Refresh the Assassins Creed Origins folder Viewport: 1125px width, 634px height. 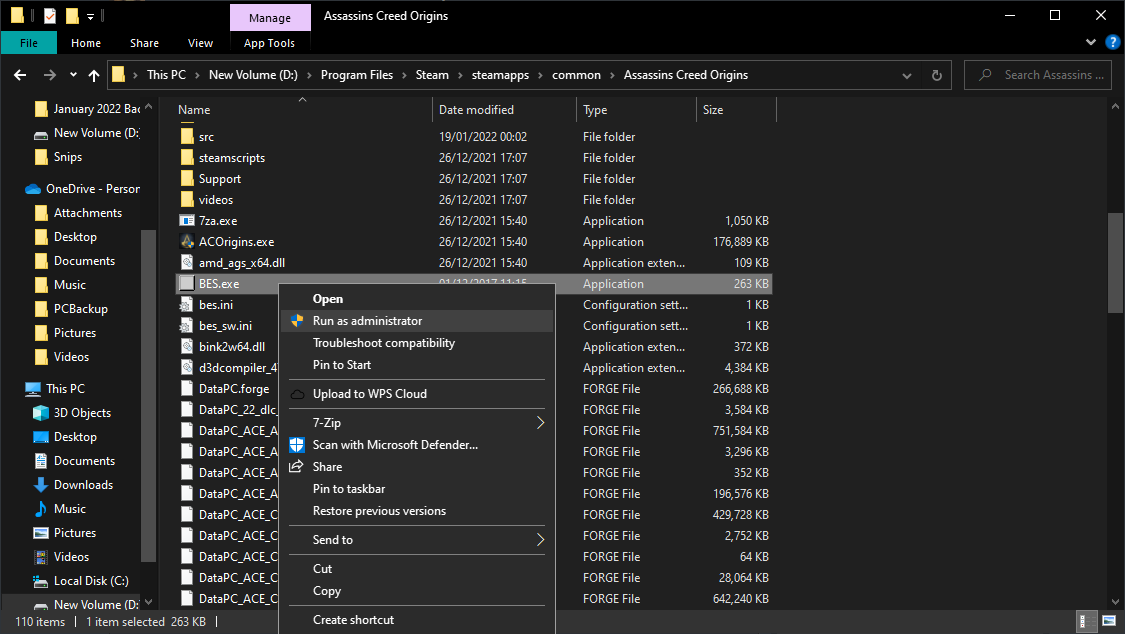click(936, 75)
